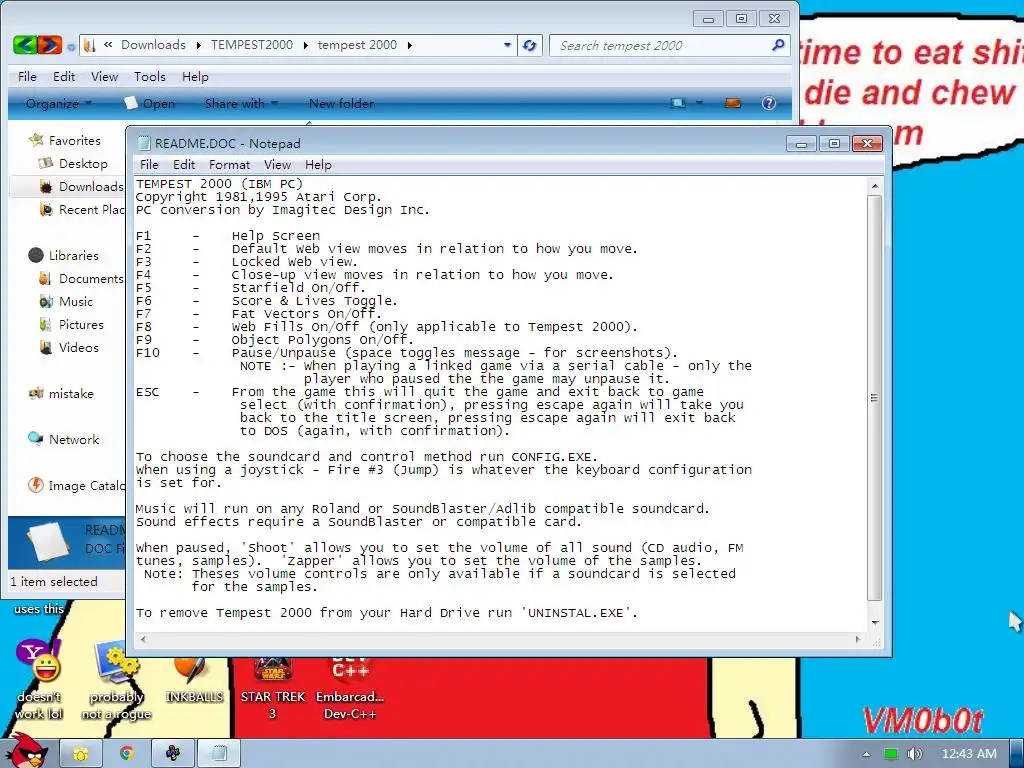
Task: Expand the Organize dropdown menu
Action: click(59, 103)
